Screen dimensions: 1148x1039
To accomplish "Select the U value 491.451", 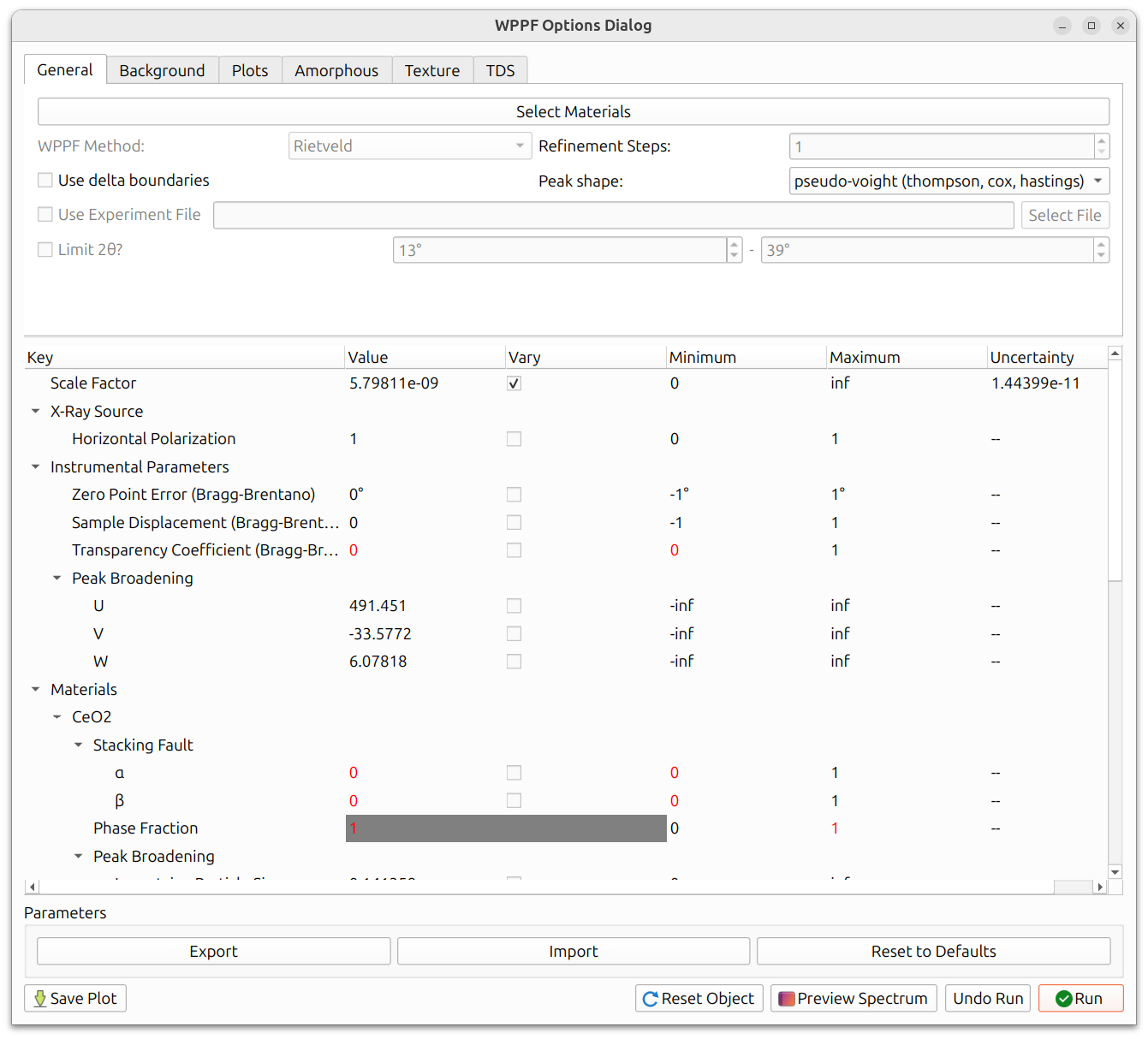I will point(378,606).
